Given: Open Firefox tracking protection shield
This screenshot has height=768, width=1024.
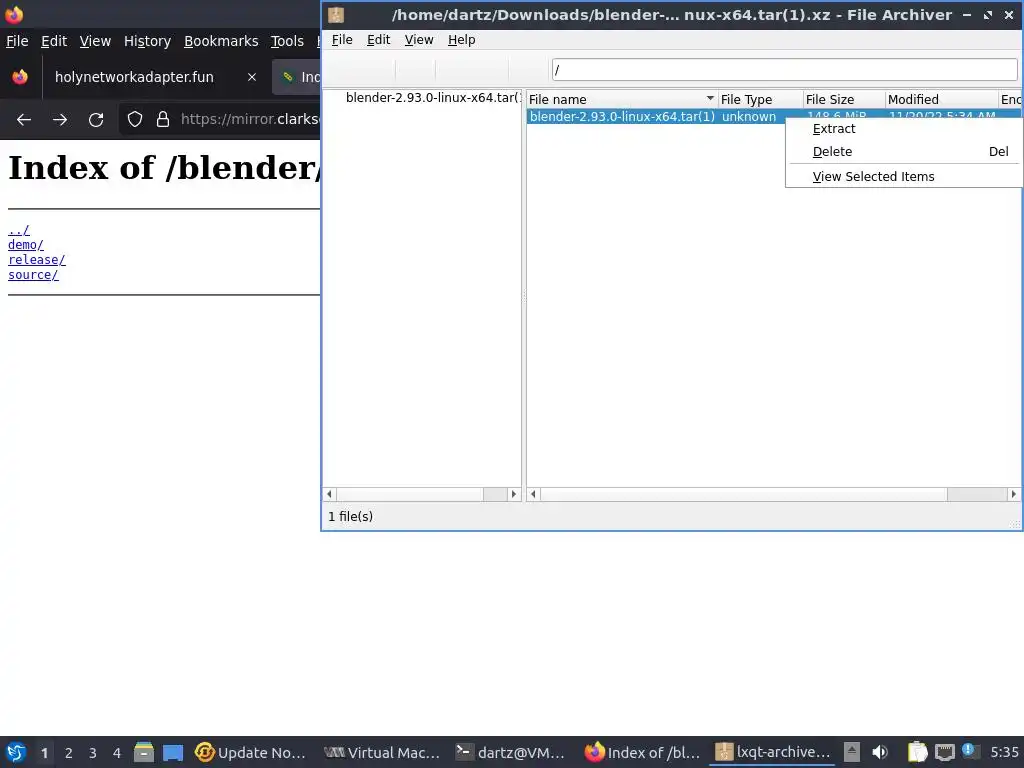Looking at the screenshot, I should pos(135,120).
